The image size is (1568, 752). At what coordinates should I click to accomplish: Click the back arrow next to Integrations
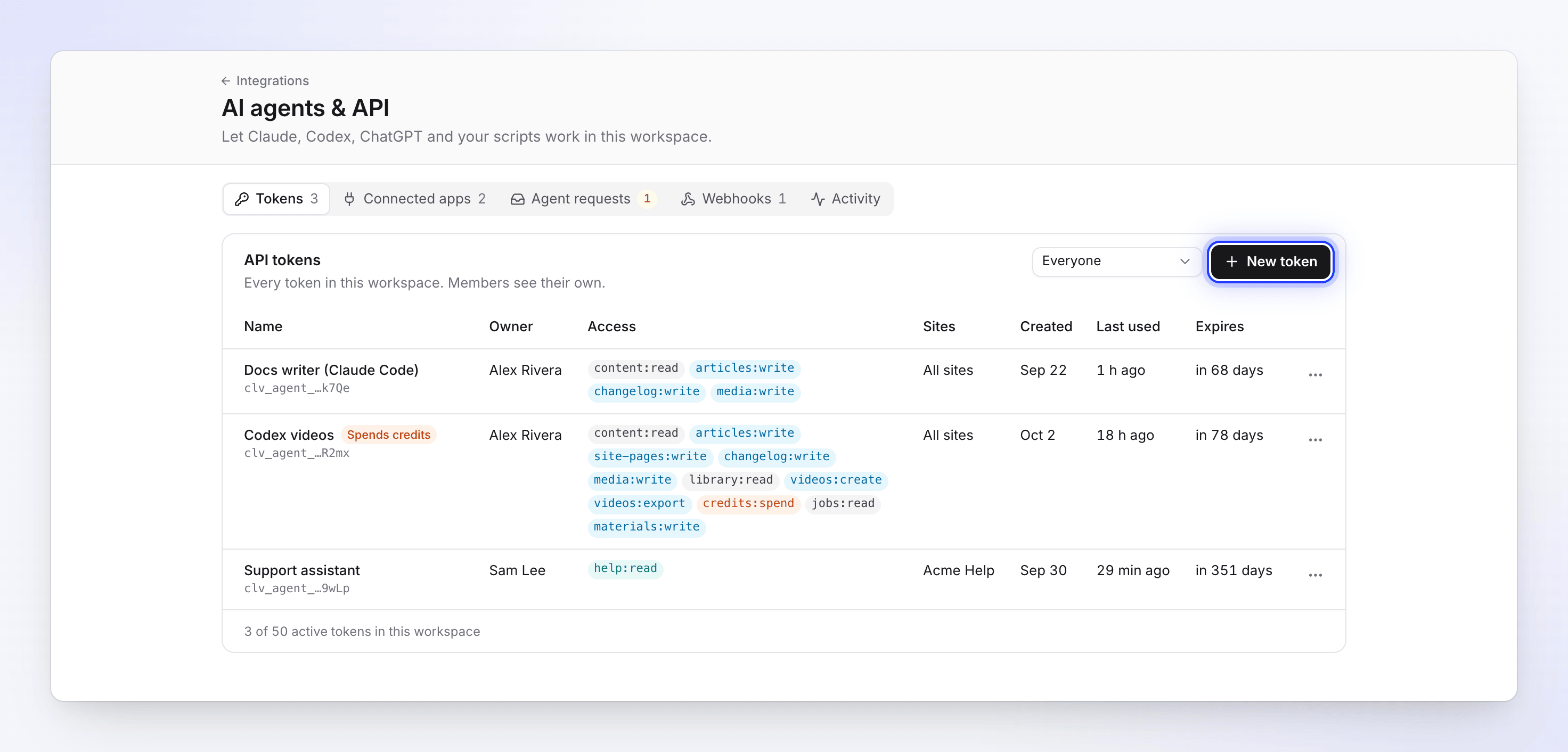point(225,81)
